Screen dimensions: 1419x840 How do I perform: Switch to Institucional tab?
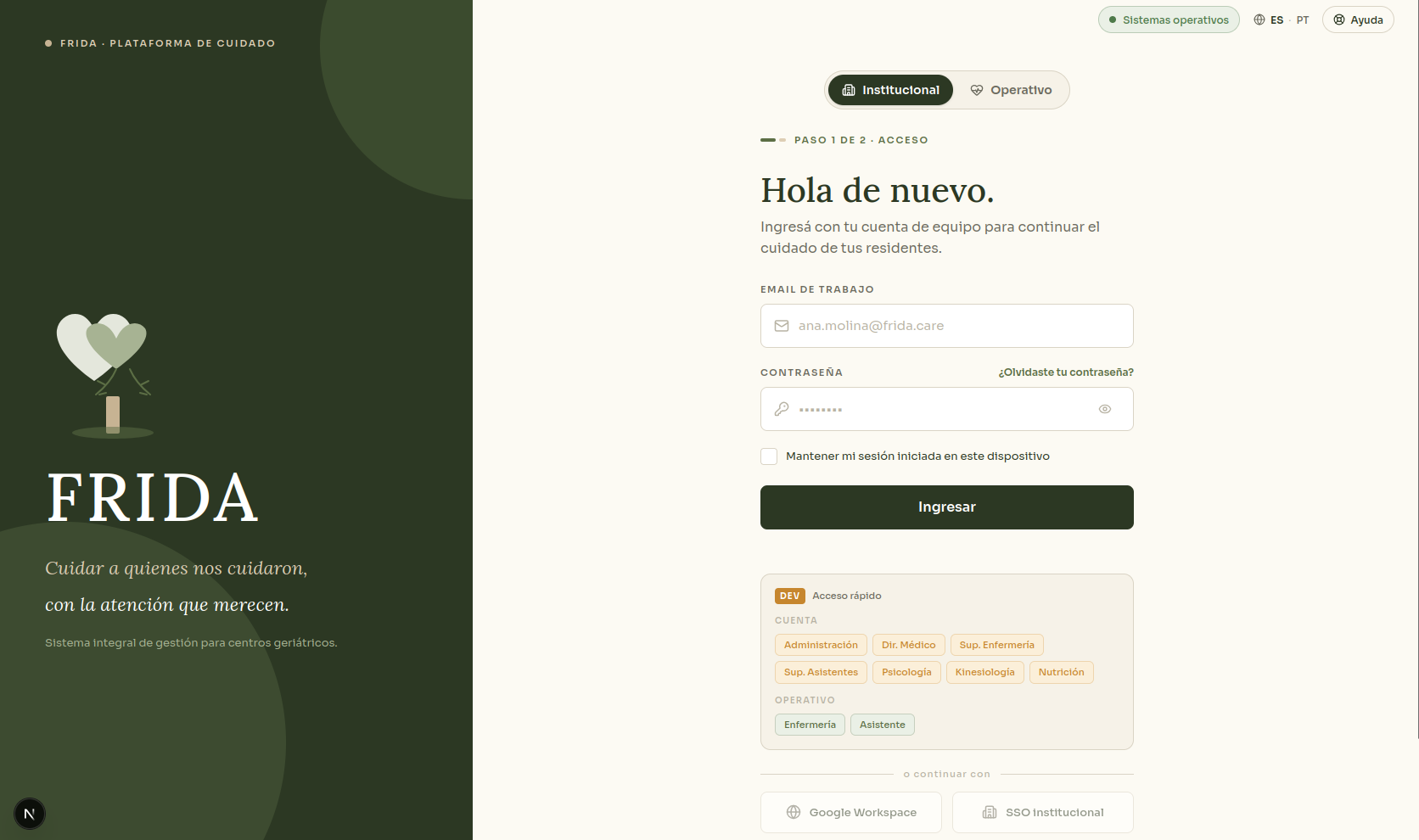coord(890,90)
